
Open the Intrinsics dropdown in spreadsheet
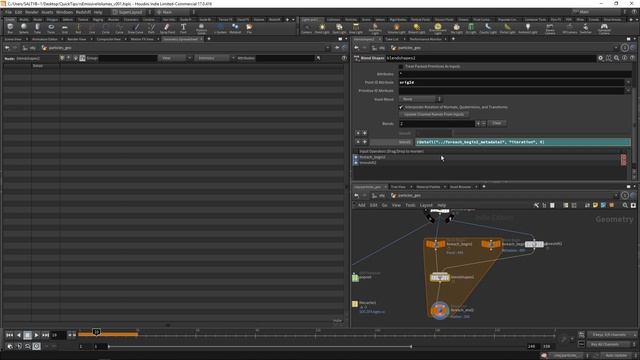click(215, 58)
